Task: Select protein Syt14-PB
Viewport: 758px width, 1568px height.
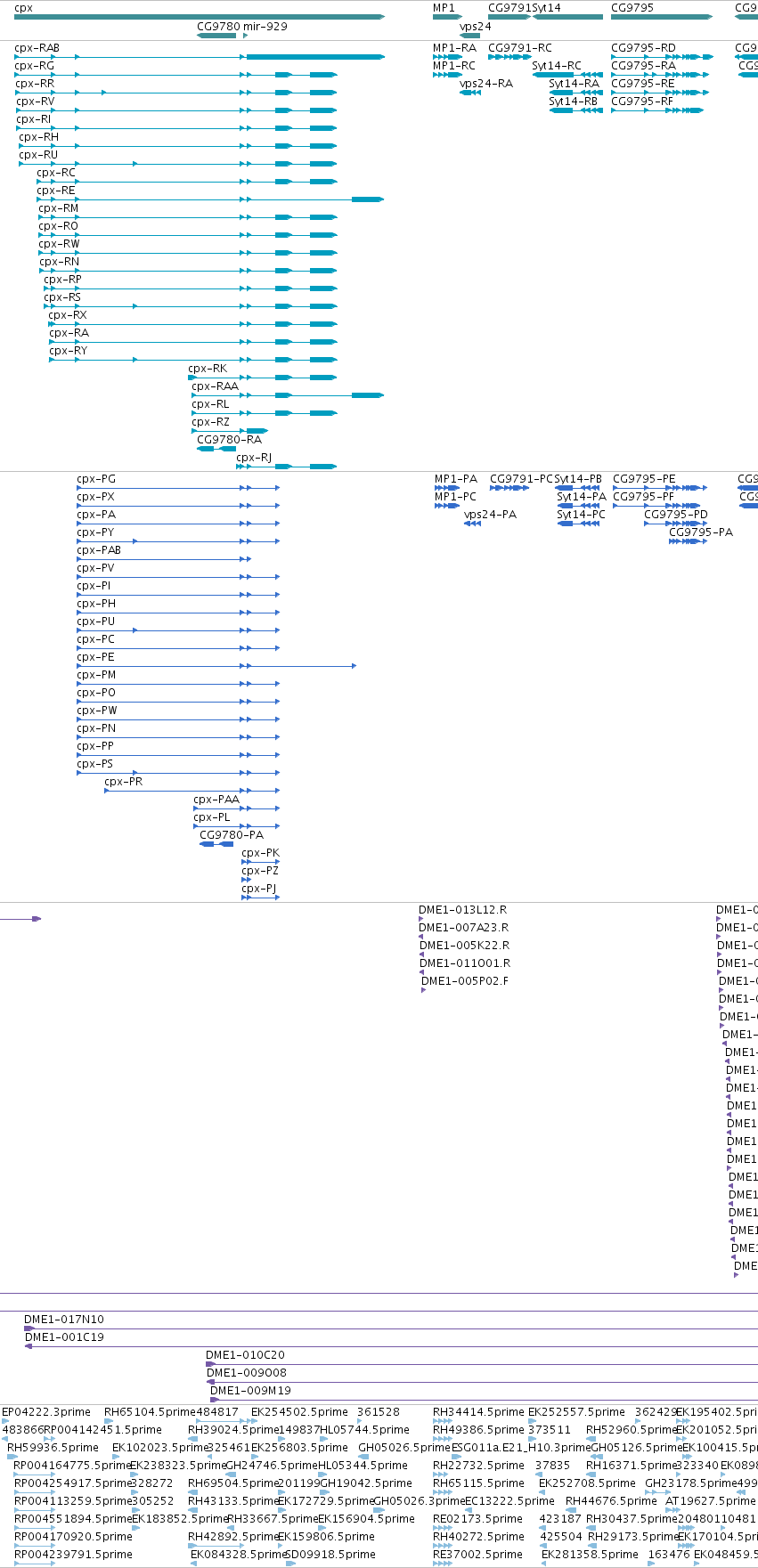Action: [578, 479]
